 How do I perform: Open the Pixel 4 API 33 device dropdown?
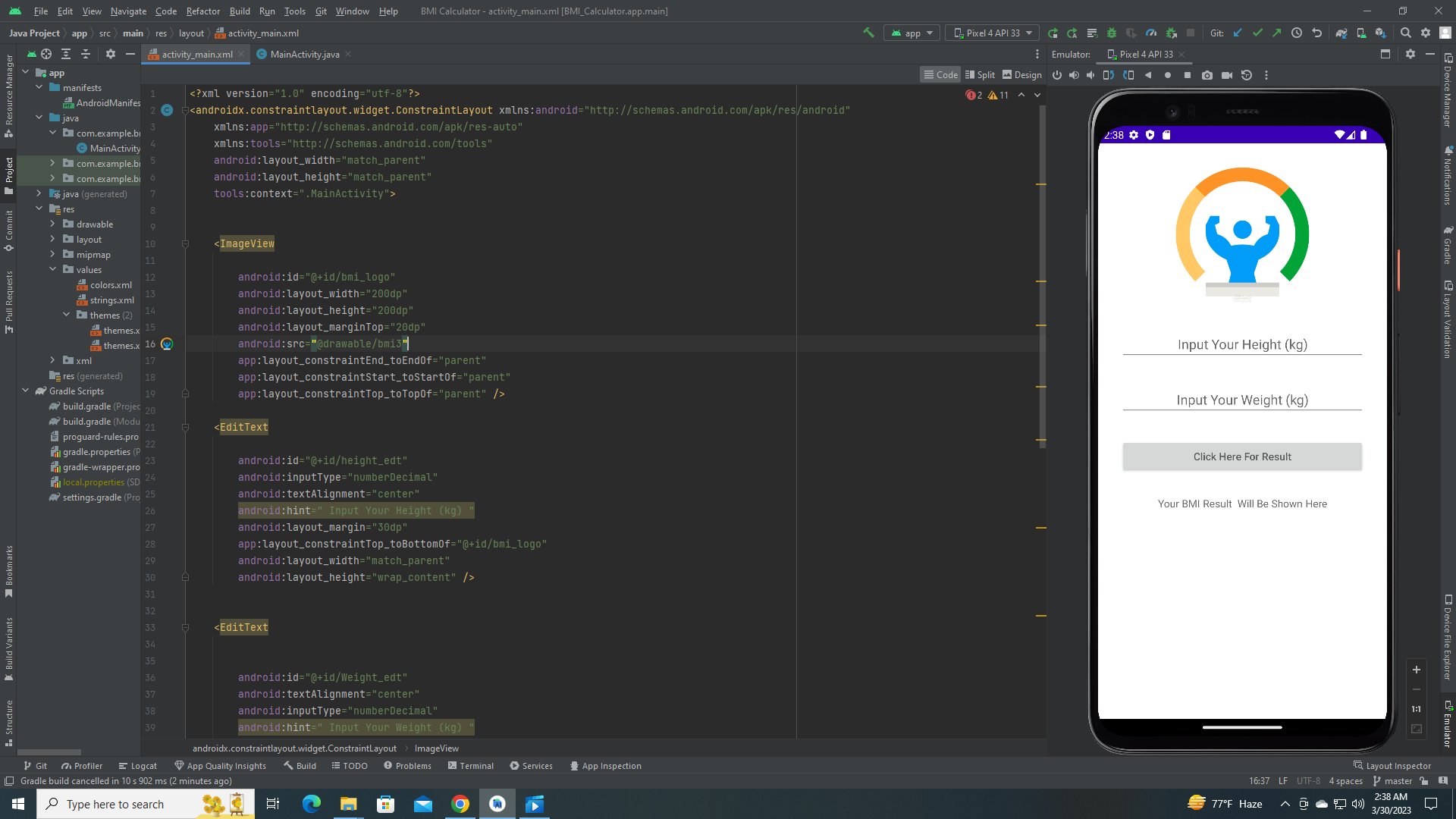coord(993,33)
